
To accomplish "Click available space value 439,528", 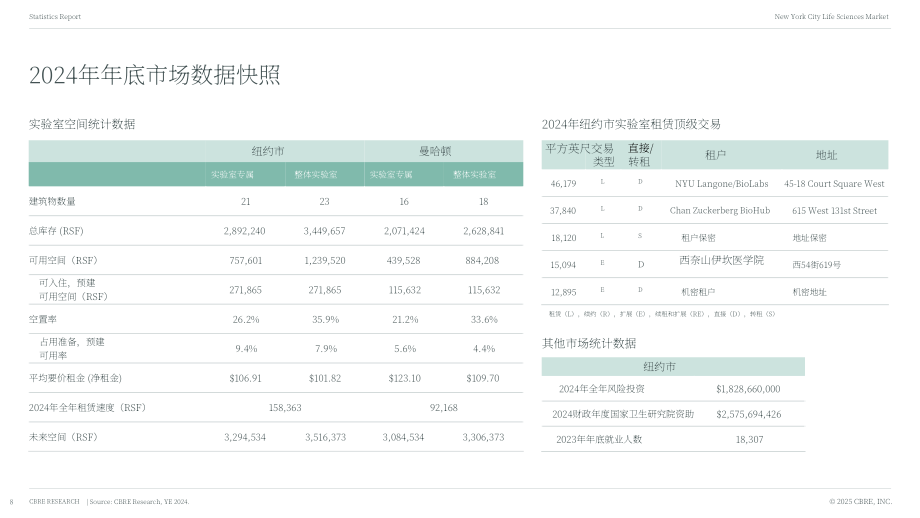I will (404, 260).
